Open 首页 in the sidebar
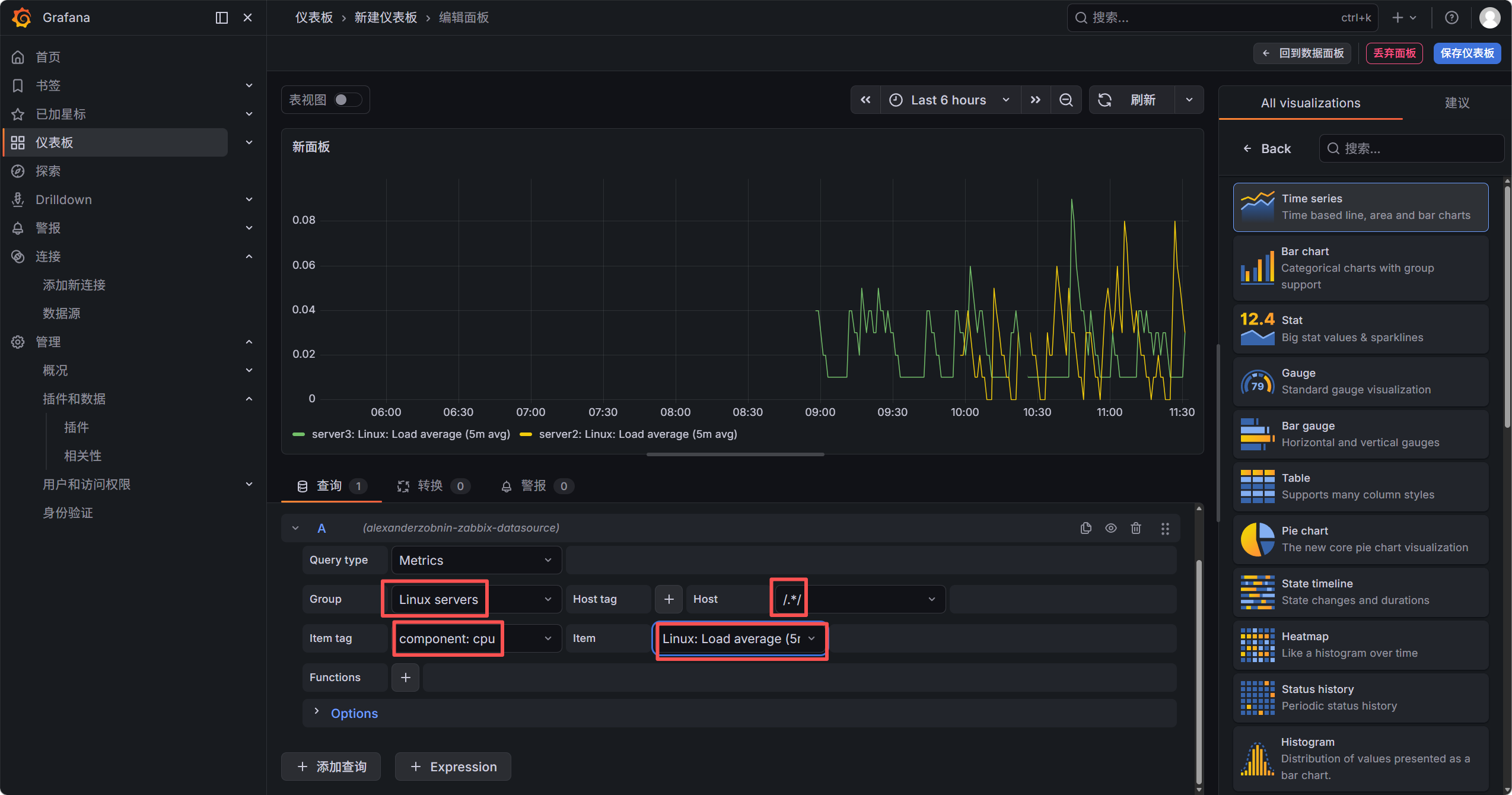The height and width of the screenshot is (795, 1512). [x=47, y=57]
